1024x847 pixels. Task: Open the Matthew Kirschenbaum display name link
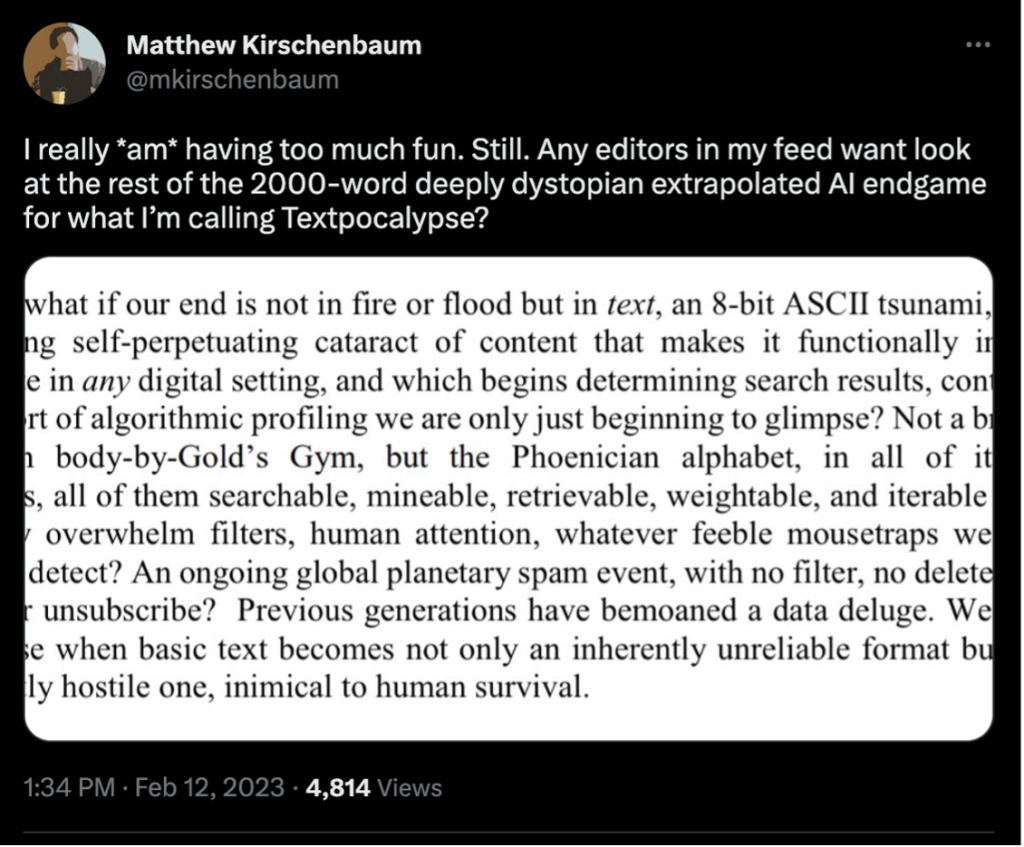[x=274, y=45]
